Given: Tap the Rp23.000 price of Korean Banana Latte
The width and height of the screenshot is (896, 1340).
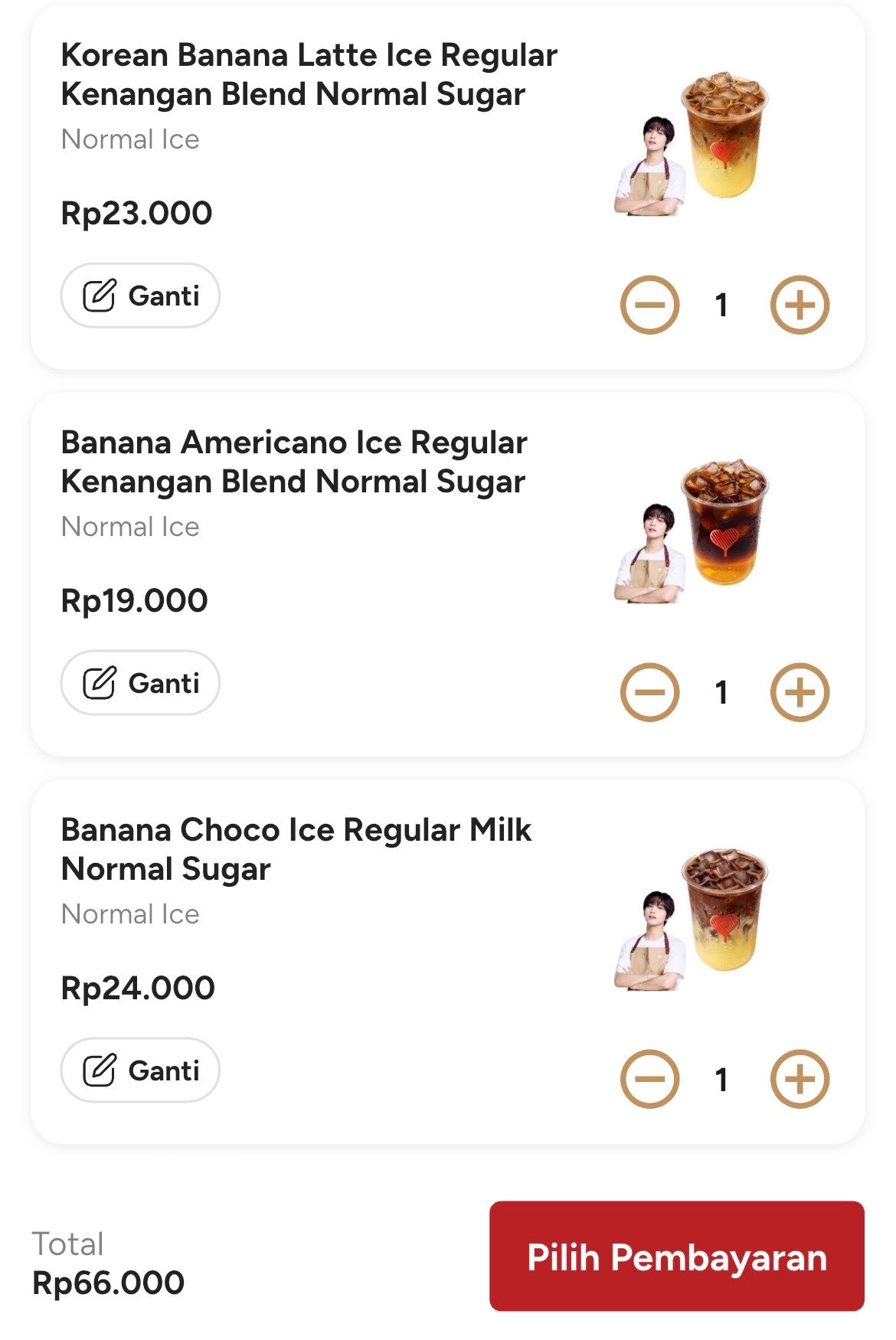Looking at the screenshot, I should tap(136, 214).
